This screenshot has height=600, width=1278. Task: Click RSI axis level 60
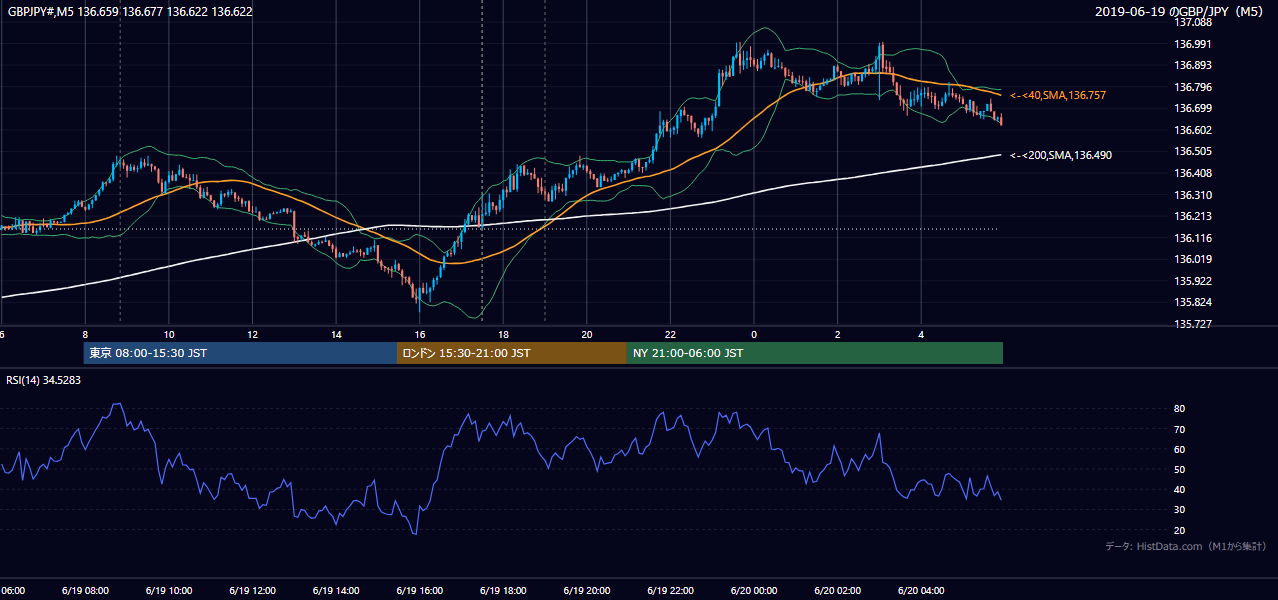tap(1180, 449)
